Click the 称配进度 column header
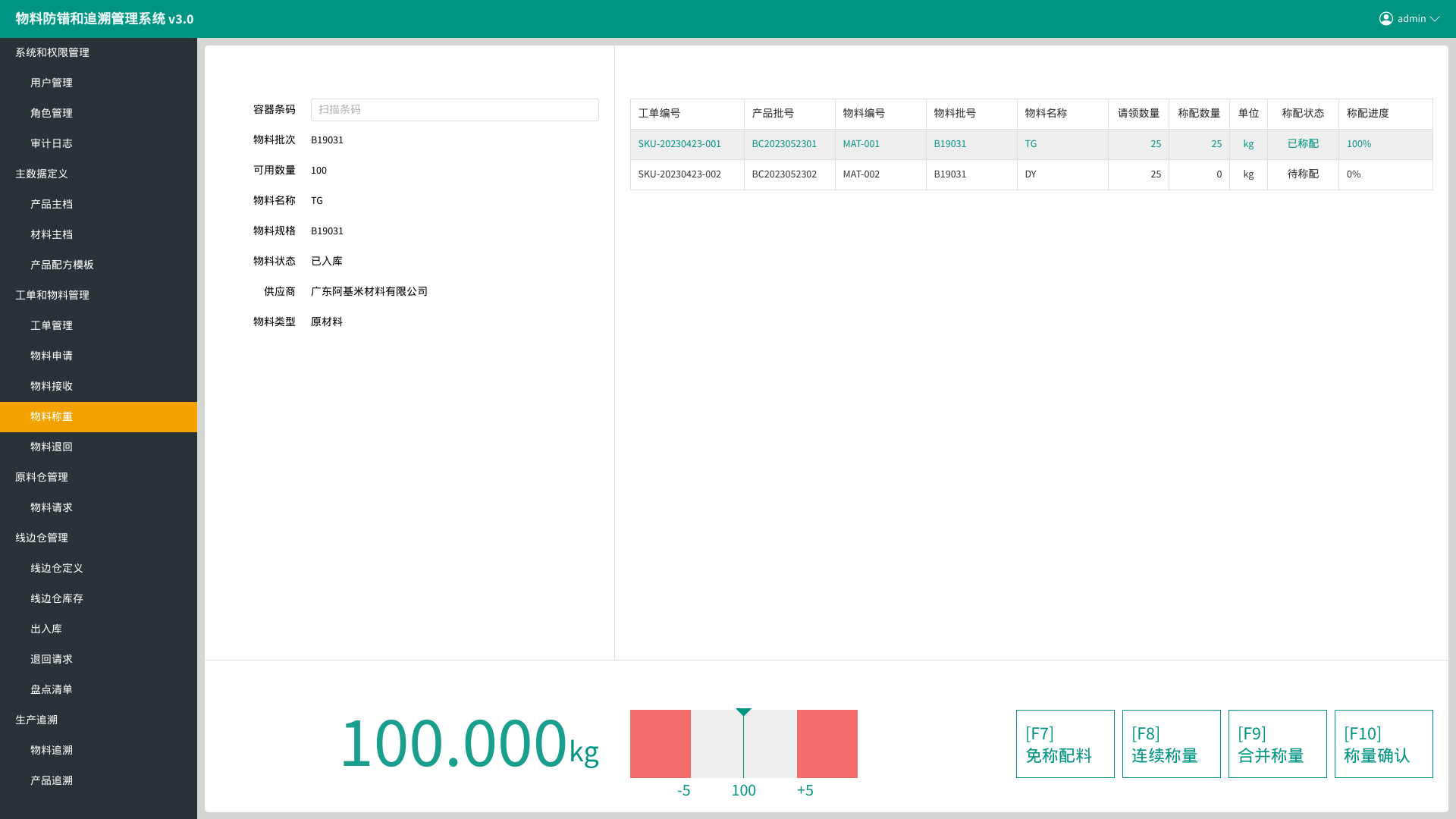Image resolution: width=1456 pixels, height=819 pixels. [1385, 114]
